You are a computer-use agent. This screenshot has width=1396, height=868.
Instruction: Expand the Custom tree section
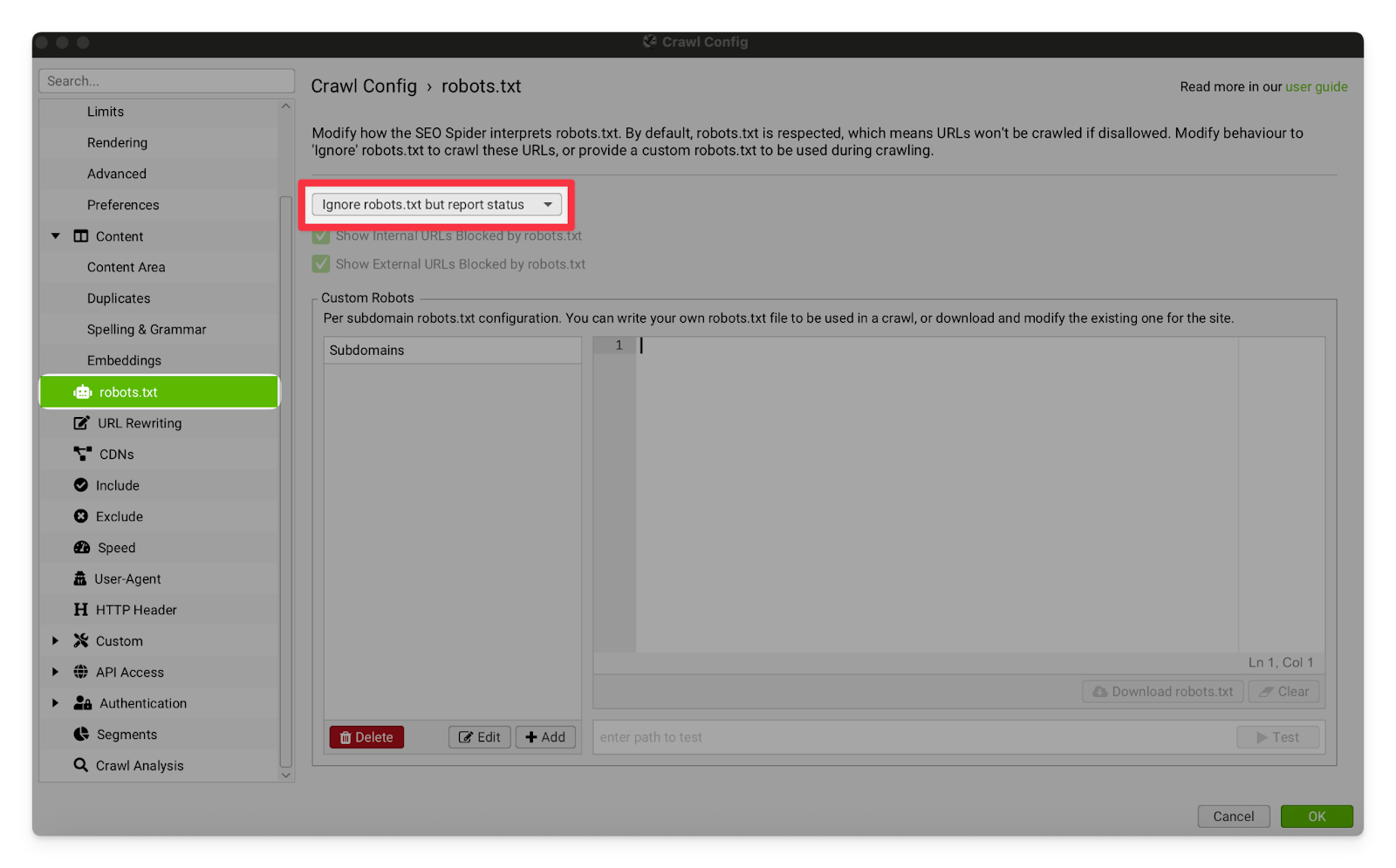click(x=56, y=641)
